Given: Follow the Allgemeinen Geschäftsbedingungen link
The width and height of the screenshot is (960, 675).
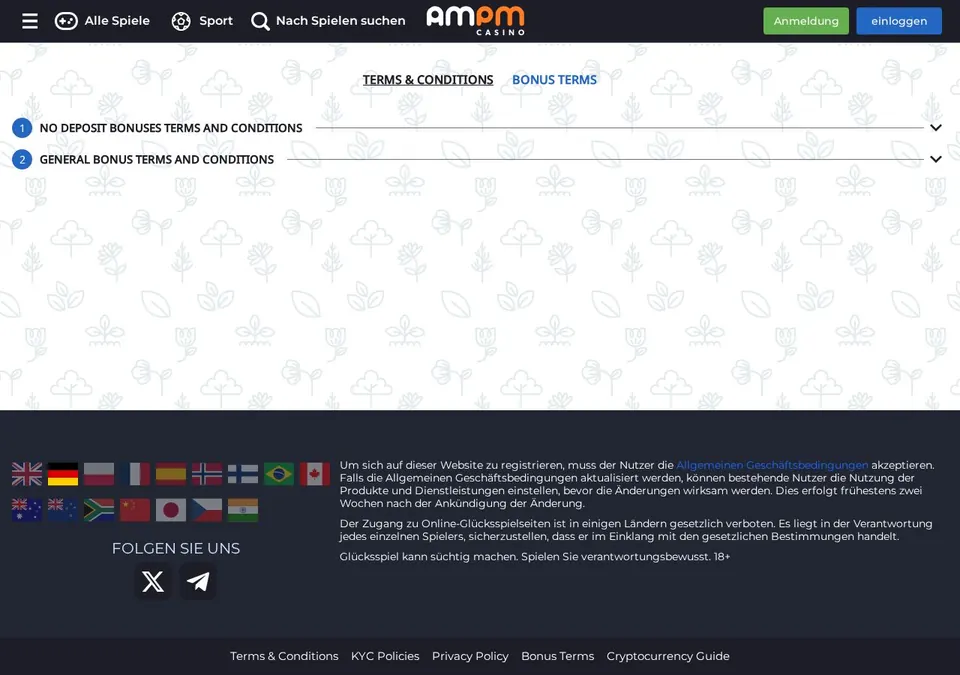Looking at the screenshot, I should (772, 465).
